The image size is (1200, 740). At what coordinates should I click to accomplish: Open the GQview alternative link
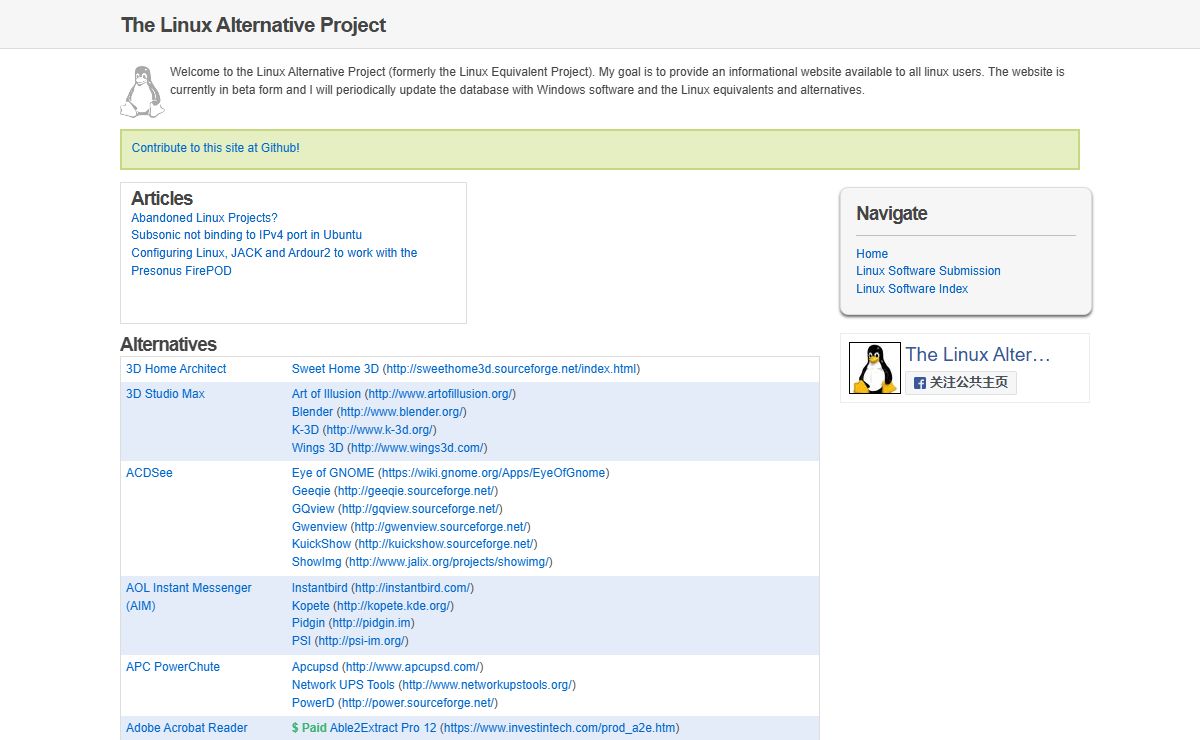click(x=313, y=509)
